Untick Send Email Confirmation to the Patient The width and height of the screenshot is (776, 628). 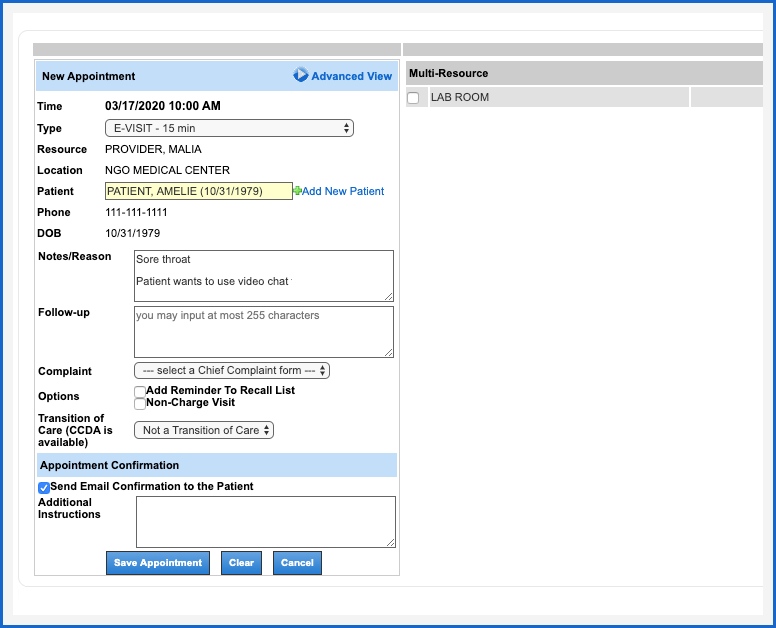(44, 488)
